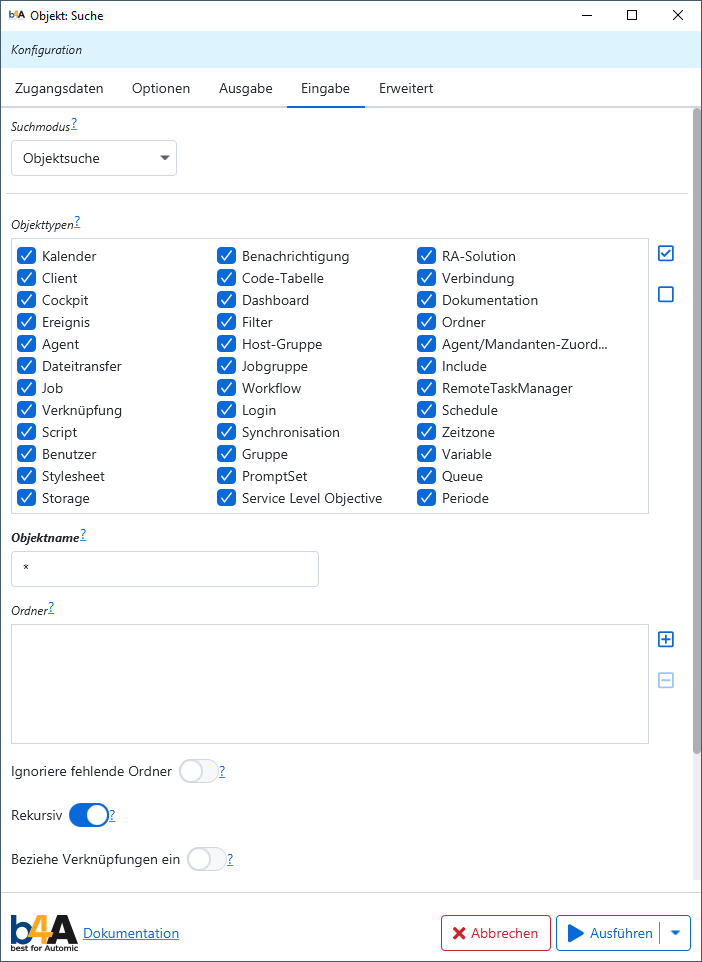
Task: Switch to the Zugangsdaten tab
Action: 59,88
